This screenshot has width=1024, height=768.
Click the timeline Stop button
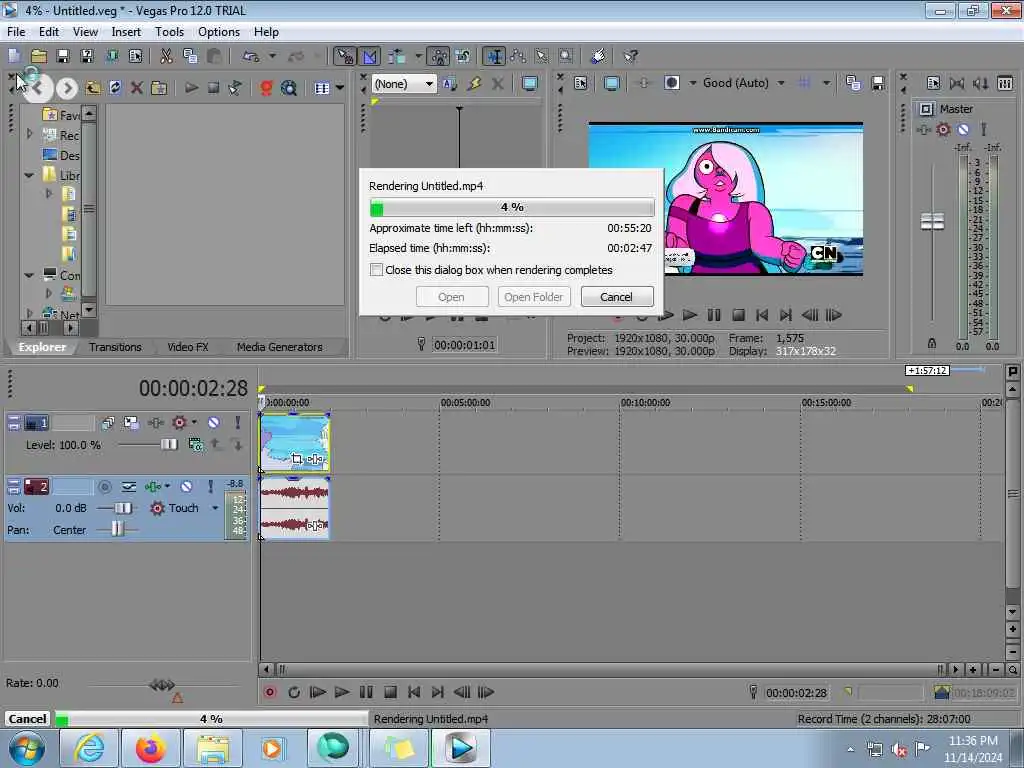(x=391, y=692)
